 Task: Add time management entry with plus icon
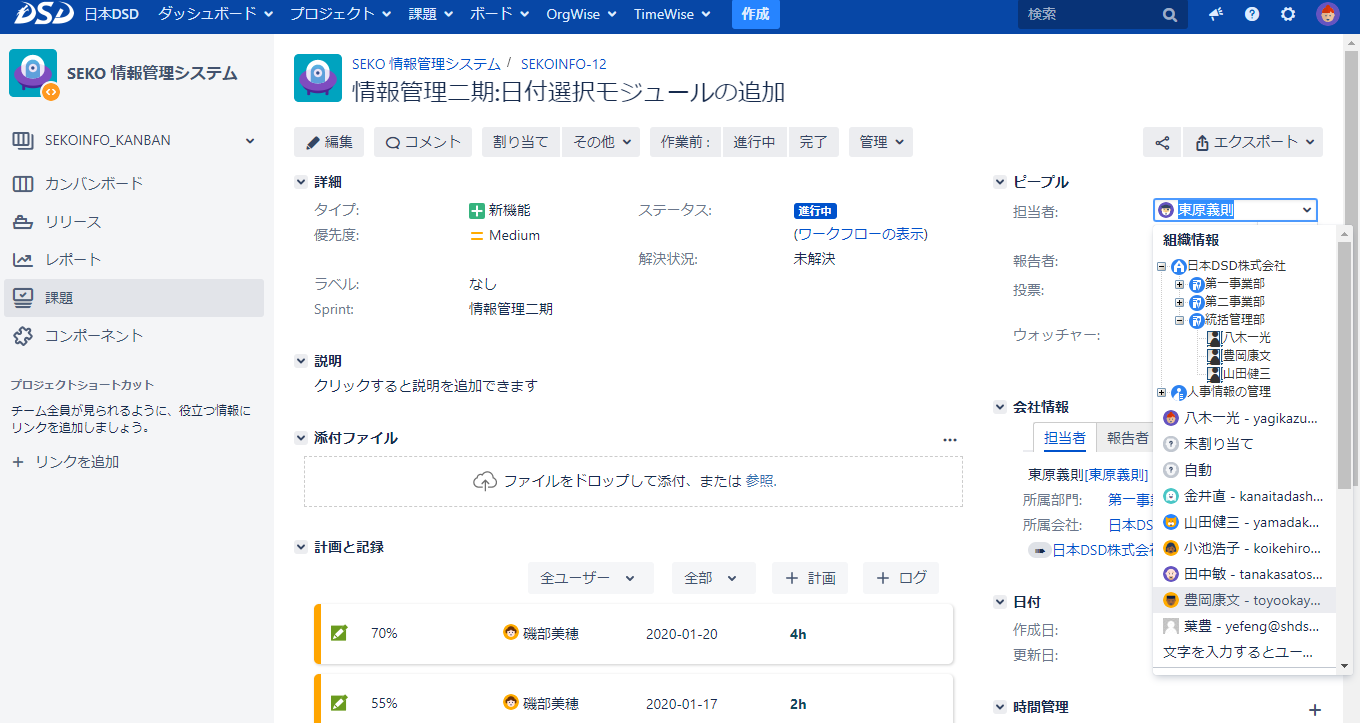tap(1315, 709)
